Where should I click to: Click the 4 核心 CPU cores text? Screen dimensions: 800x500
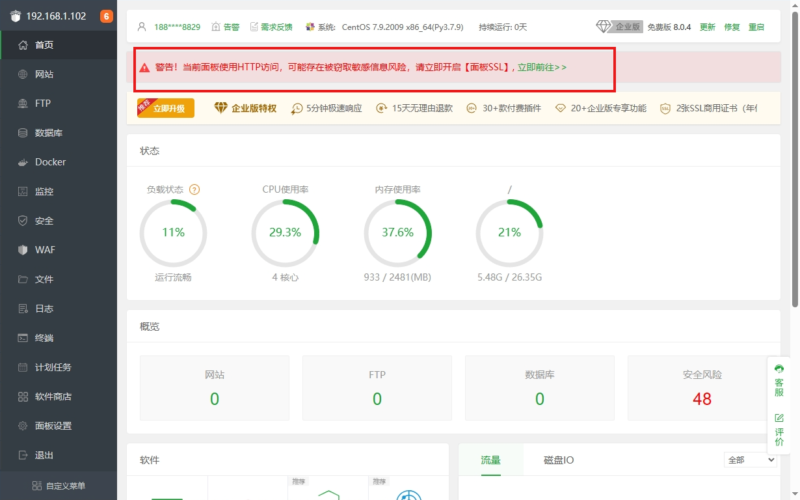(285, 278)
